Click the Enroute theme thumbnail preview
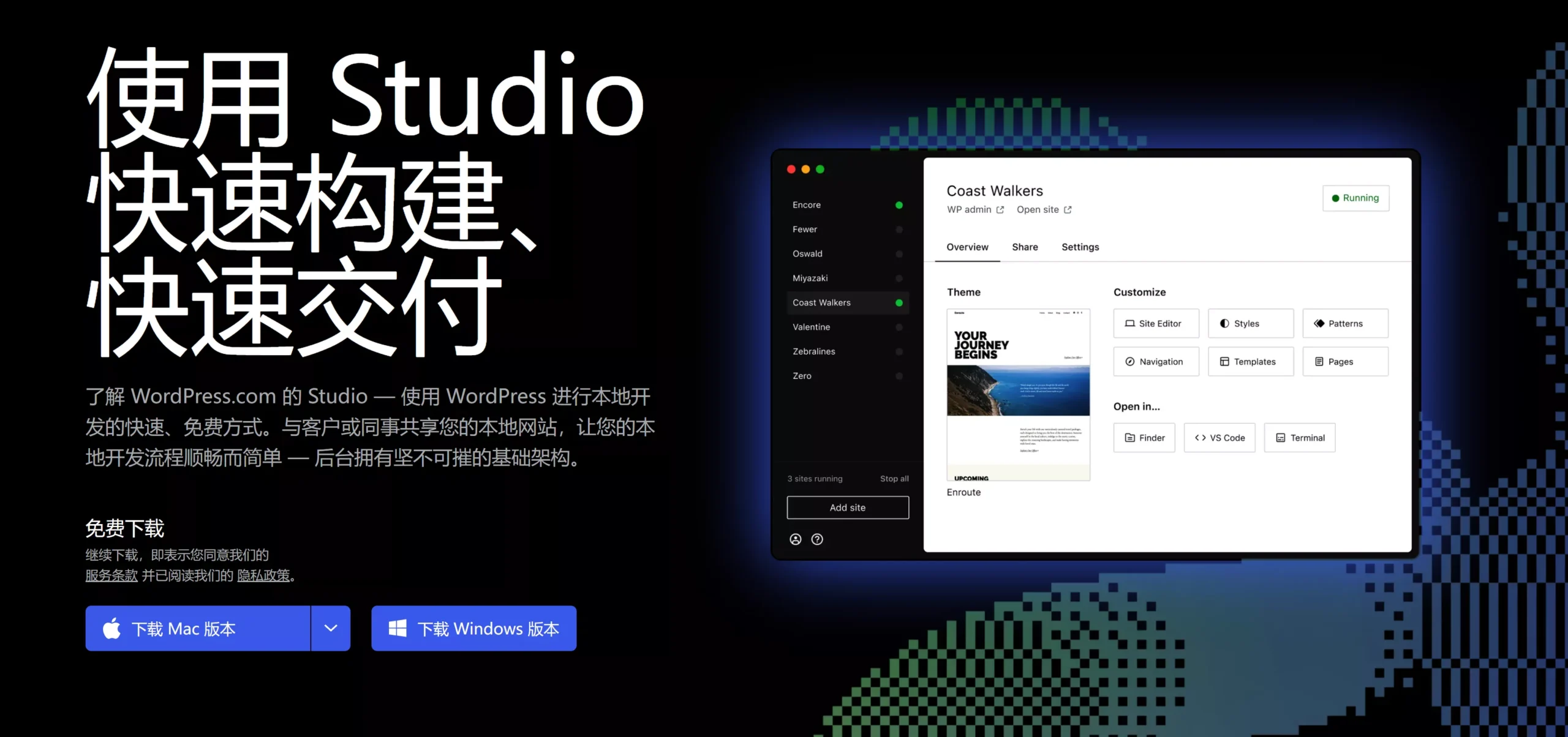The image size is (1568, 737). point(1018,395)
